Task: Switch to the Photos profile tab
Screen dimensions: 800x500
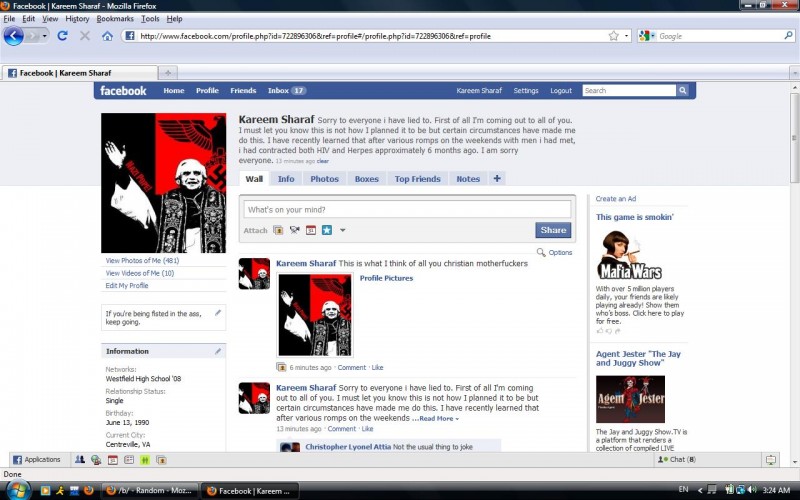Action: 324,179
